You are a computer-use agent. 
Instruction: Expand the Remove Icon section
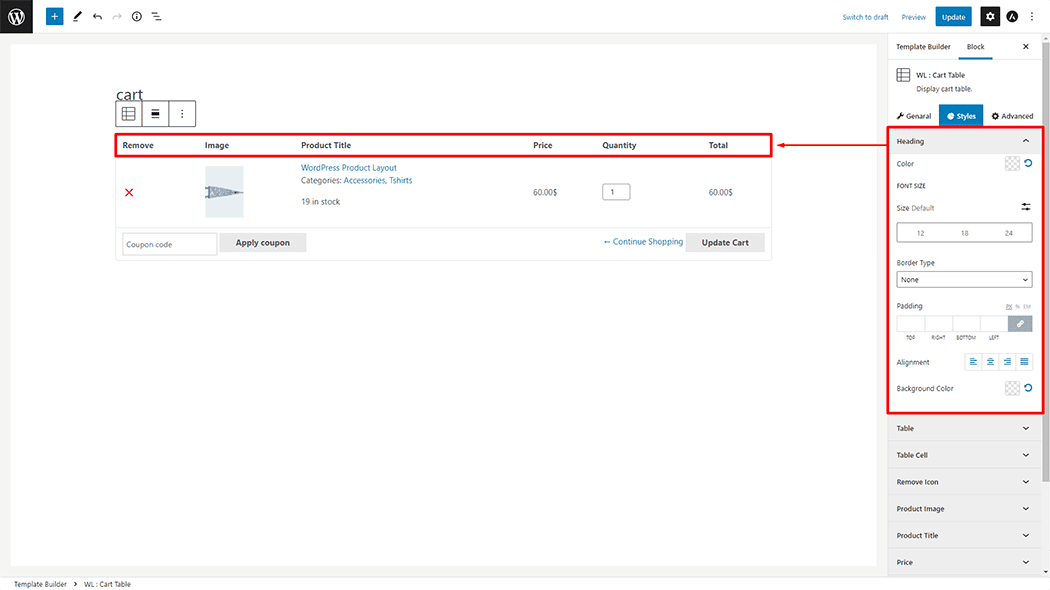(x=964, y=482)
